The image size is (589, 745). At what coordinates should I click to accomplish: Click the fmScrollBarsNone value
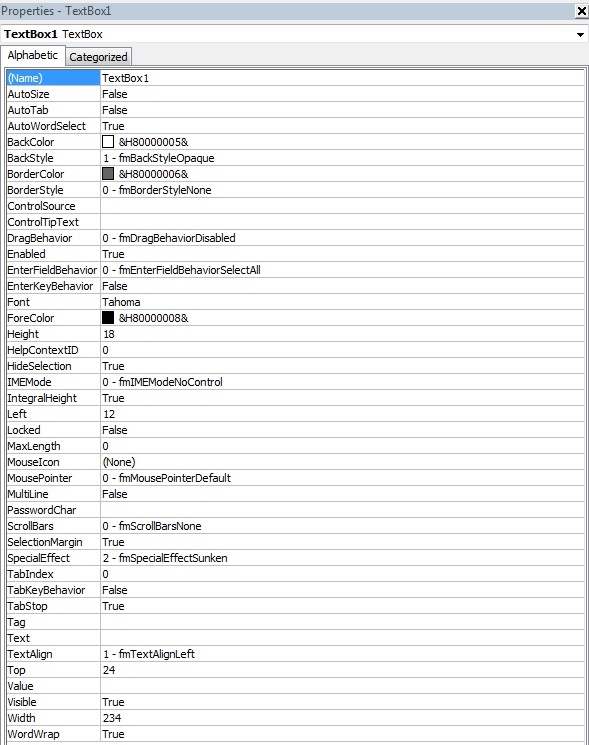[342, 526]
